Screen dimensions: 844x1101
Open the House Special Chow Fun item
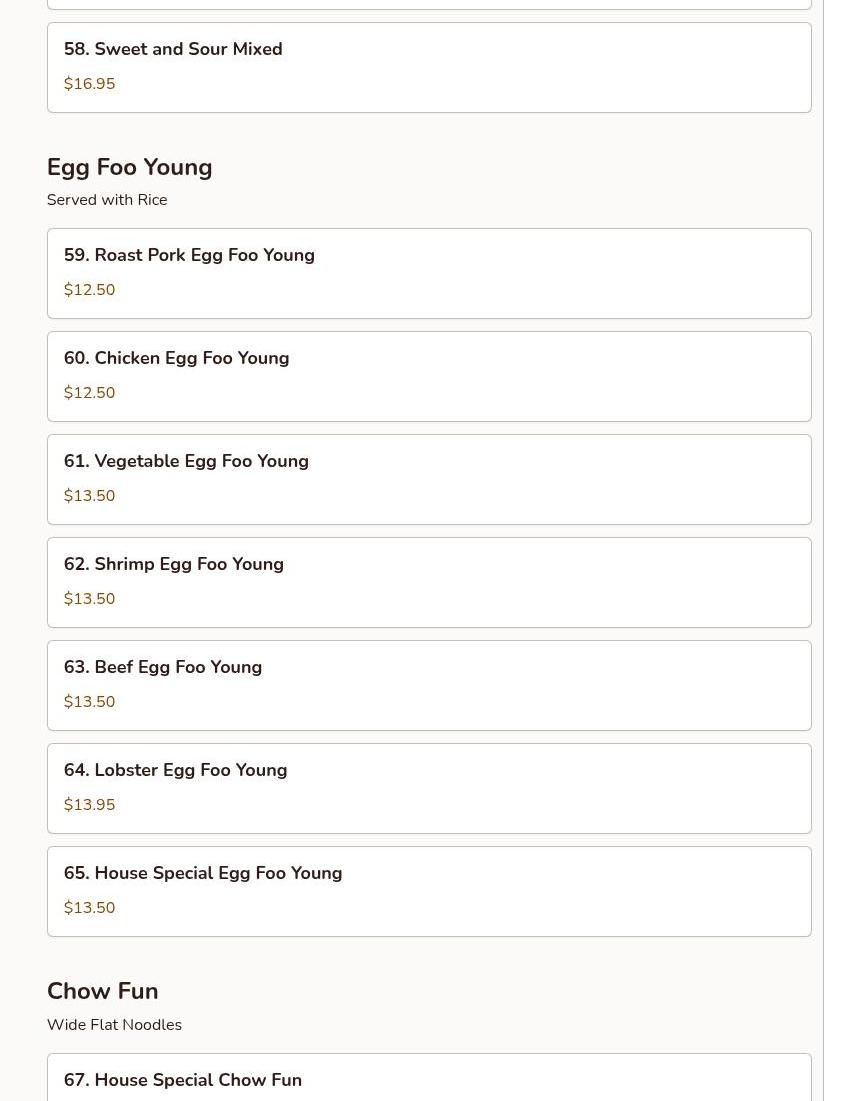183,1080
